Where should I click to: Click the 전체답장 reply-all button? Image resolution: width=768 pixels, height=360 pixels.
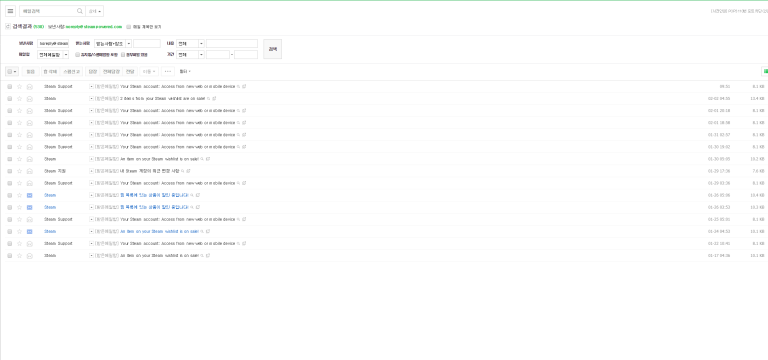(x=111, y=72)
